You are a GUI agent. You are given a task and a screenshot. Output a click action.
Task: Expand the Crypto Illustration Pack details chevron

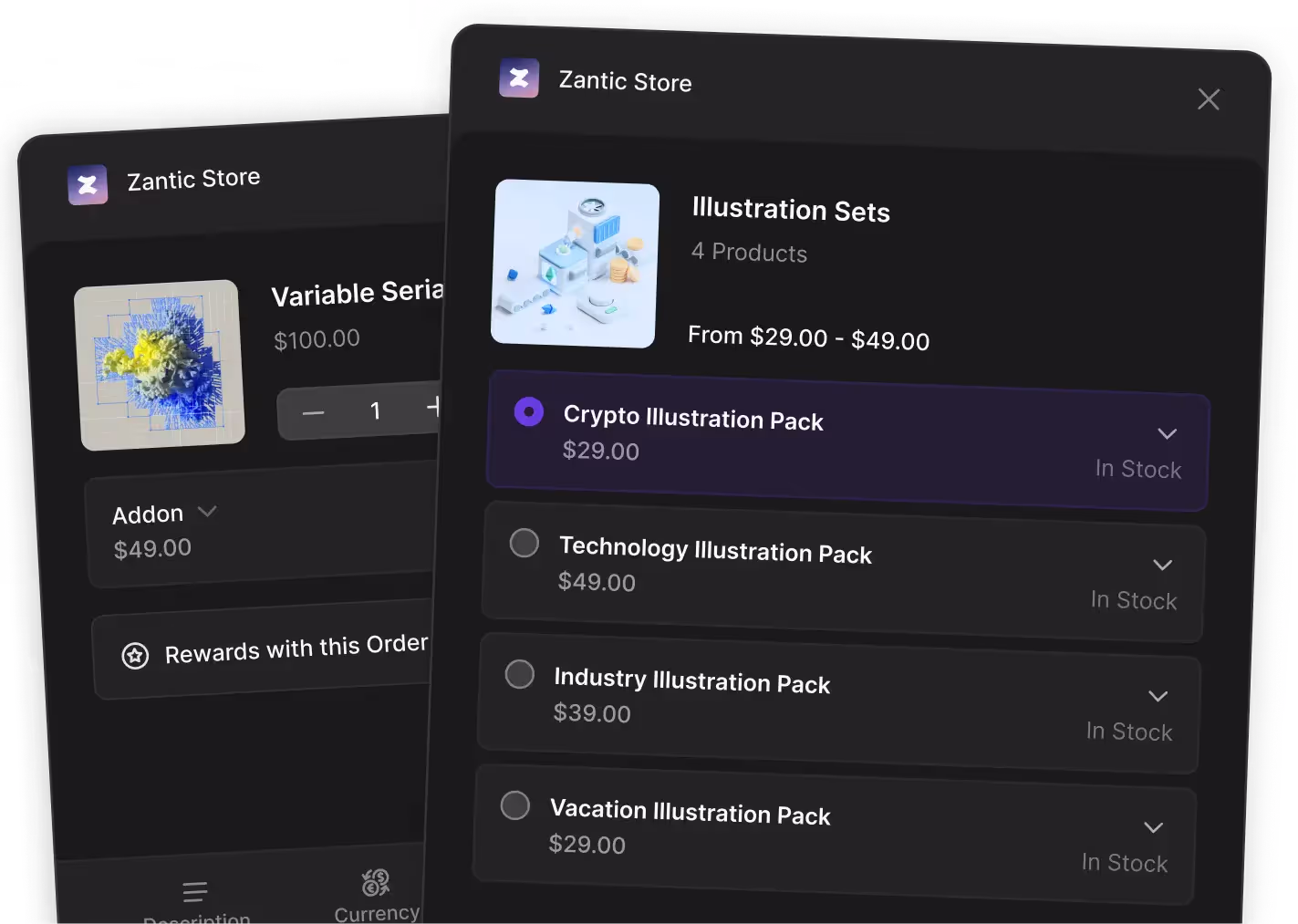click(1168, 433)
